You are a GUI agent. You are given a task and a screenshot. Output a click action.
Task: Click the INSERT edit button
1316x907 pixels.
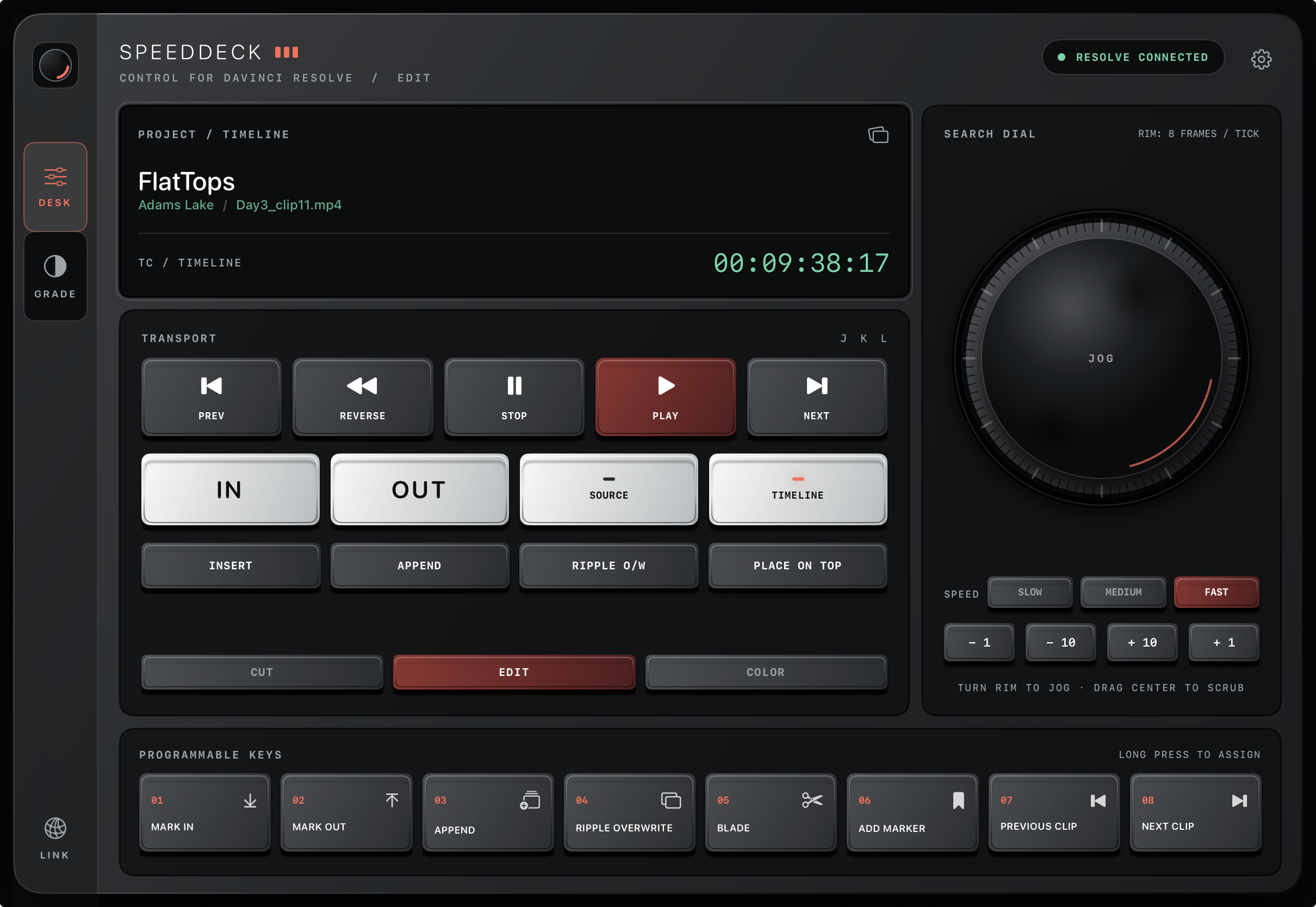[230, 566]
